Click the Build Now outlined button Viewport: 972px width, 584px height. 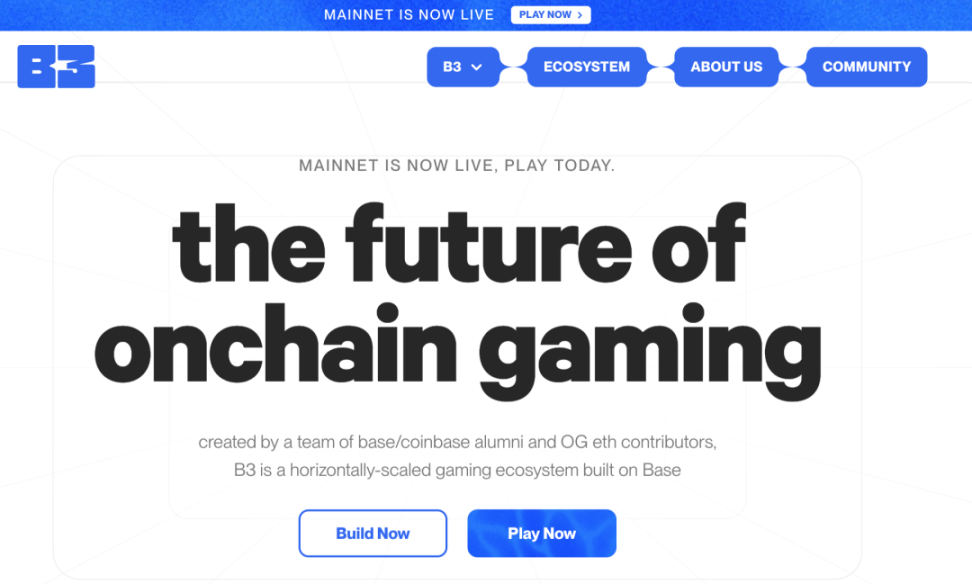[x=372, y=533]
